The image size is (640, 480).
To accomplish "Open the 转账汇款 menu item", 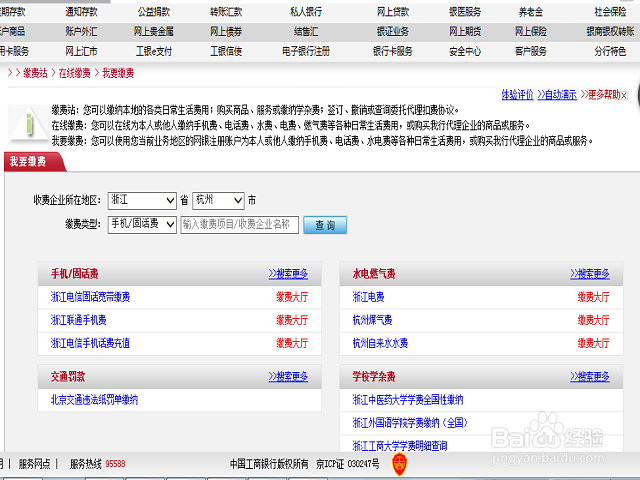I will 226,12.
